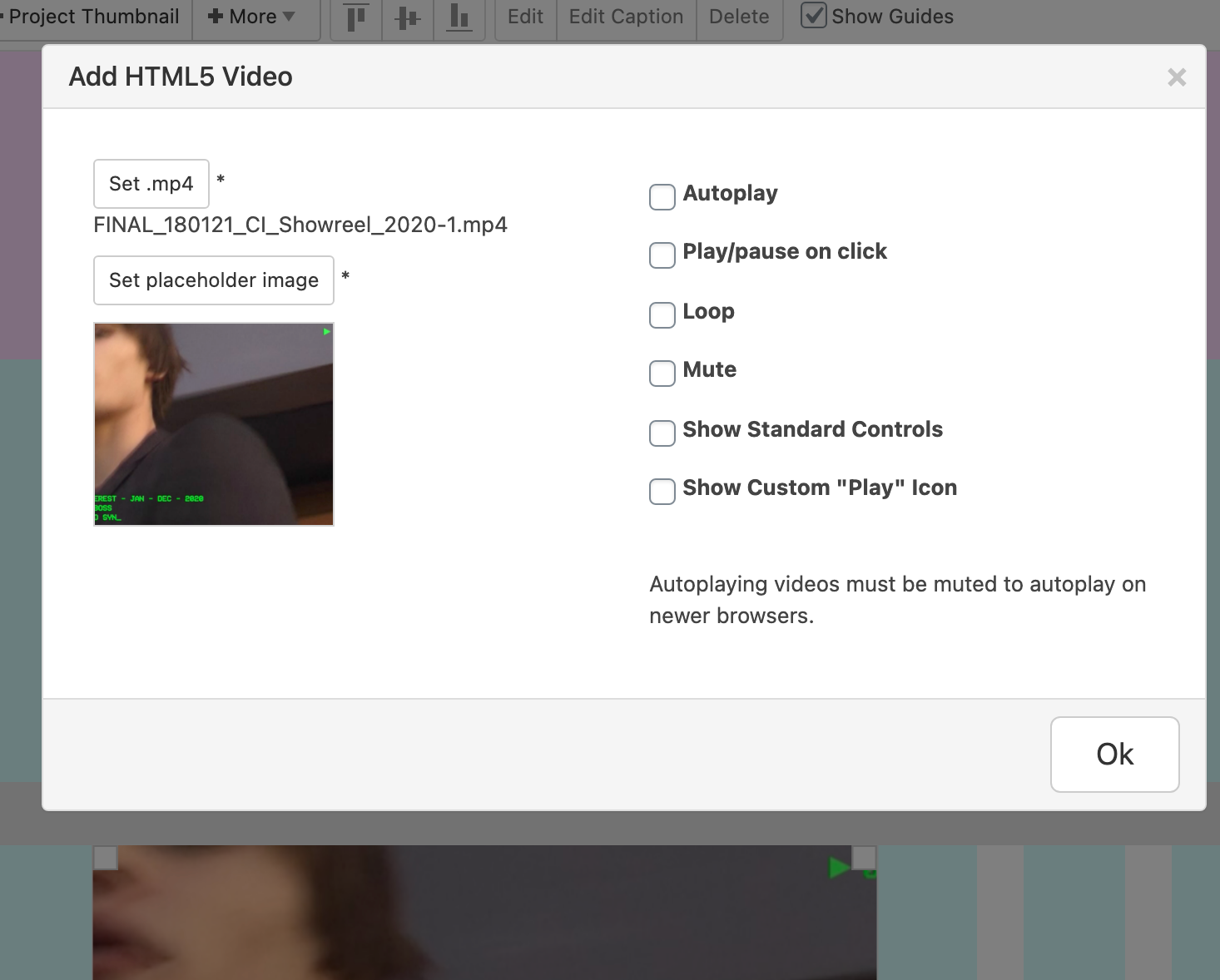Select the vertical-center alignment icon
This screenshot has width=1220, height=980.
[407, 17]
